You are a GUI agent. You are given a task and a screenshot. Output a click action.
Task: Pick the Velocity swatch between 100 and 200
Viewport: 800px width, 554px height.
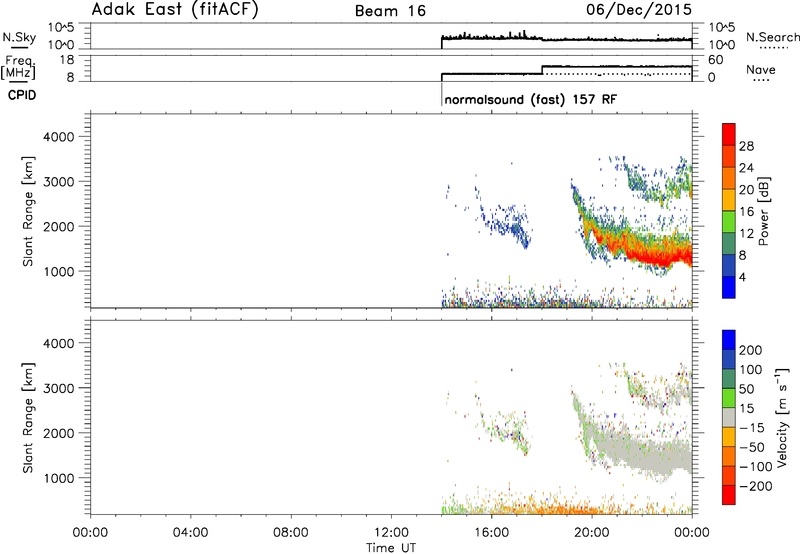coord(729,359)
